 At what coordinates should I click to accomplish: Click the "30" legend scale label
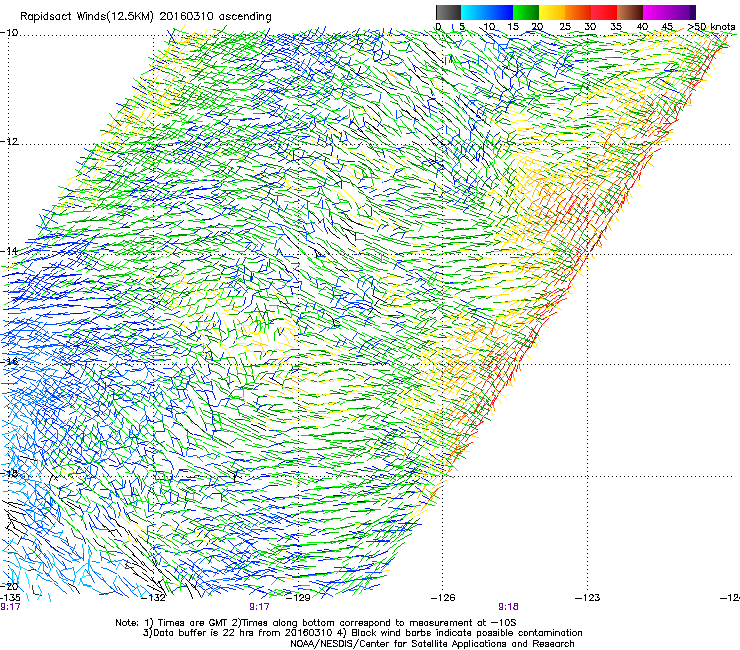pyautogui.click(x=590, y=27)
